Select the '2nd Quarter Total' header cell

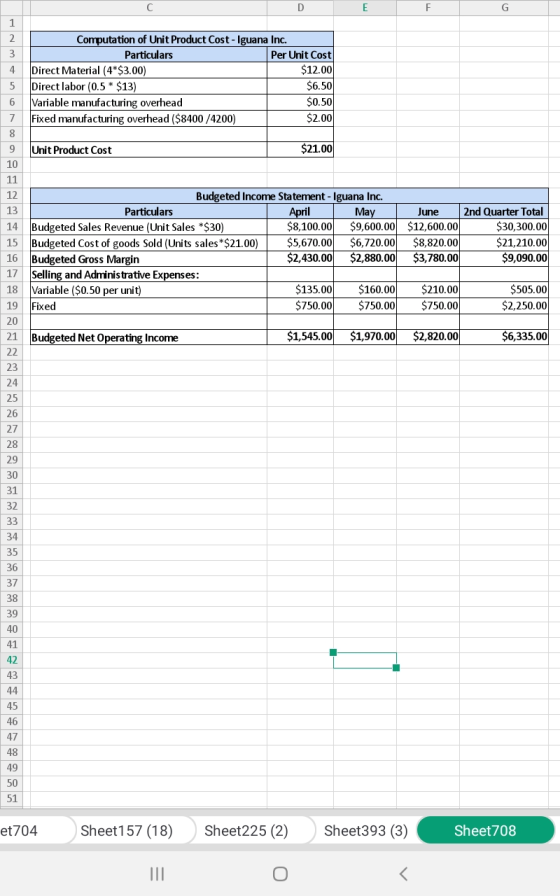tap(504, 211)
